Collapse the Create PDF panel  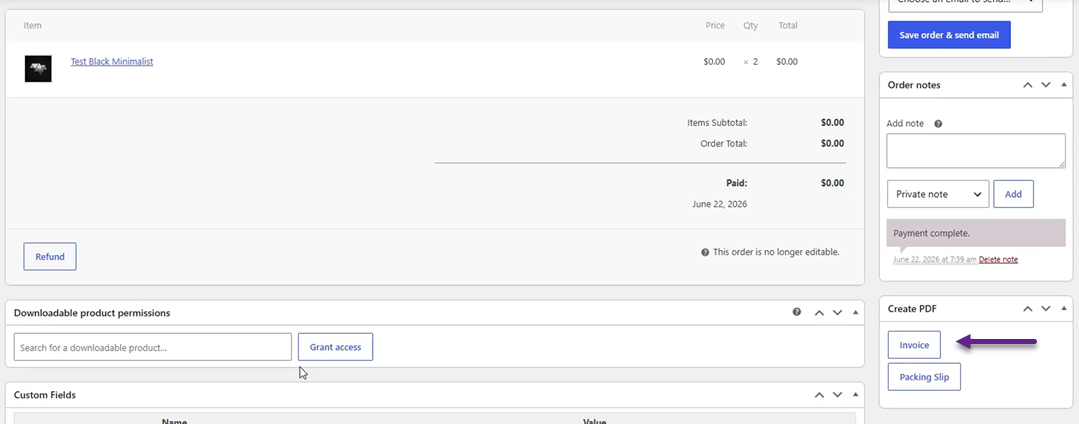1064,309
